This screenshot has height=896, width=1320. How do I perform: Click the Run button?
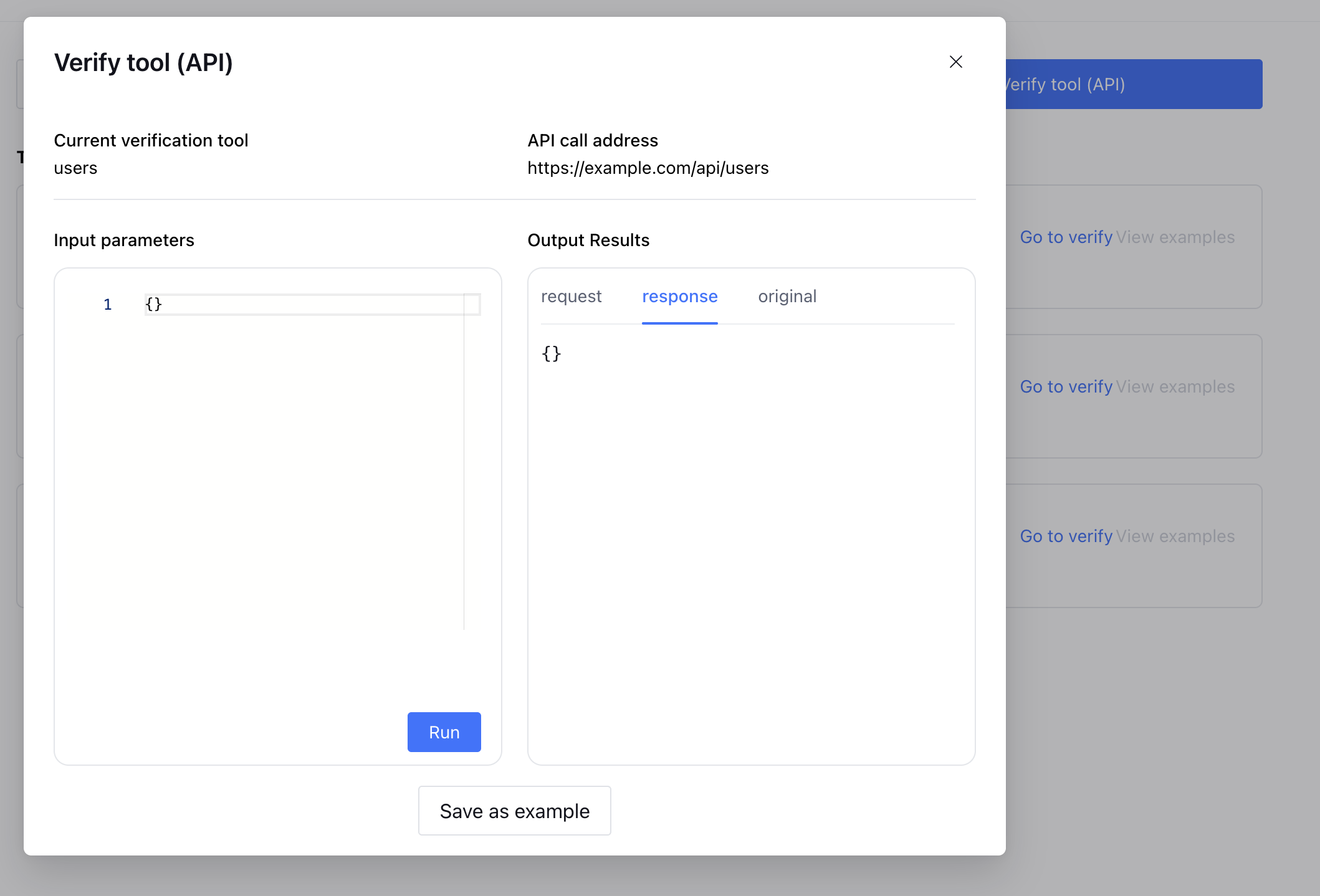click(x=444, y=732)
